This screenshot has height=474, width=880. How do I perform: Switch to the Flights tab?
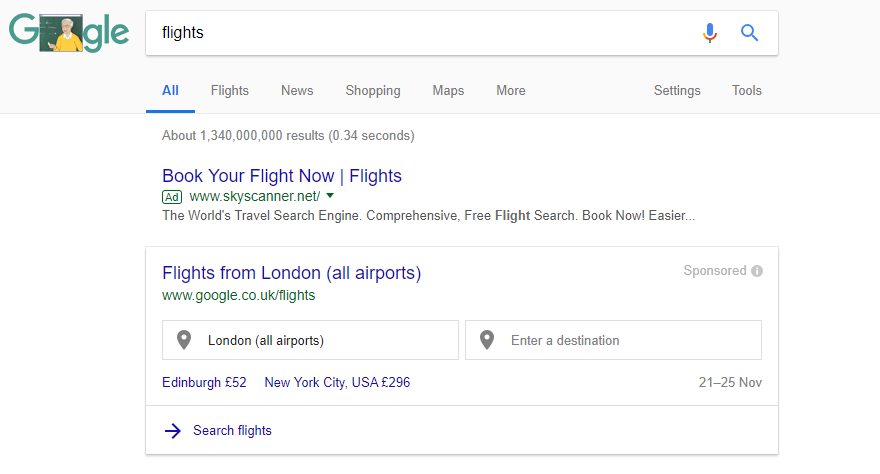(230, 91)
